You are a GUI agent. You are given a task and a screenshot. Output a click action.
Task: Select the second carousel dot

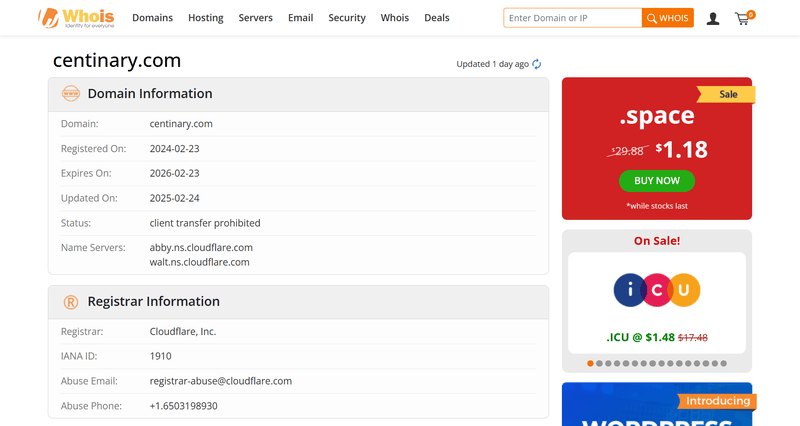[599, 363]
